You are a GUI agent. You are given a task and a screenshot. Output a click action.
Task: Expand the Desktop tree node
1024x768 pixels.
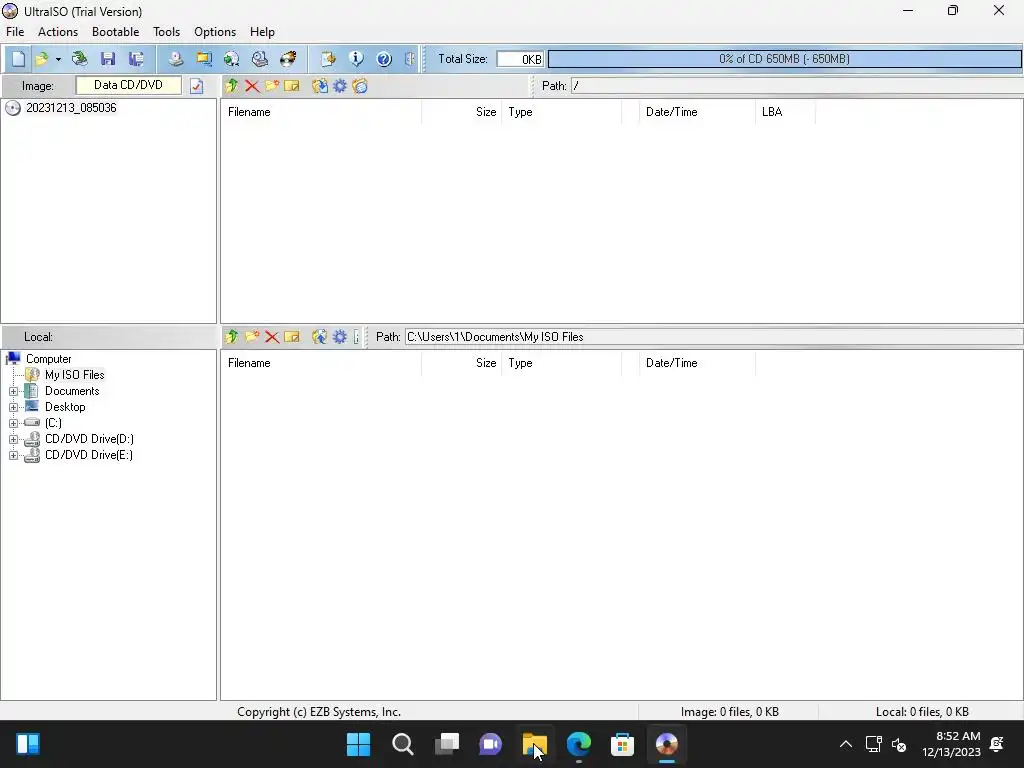(13, 408)
